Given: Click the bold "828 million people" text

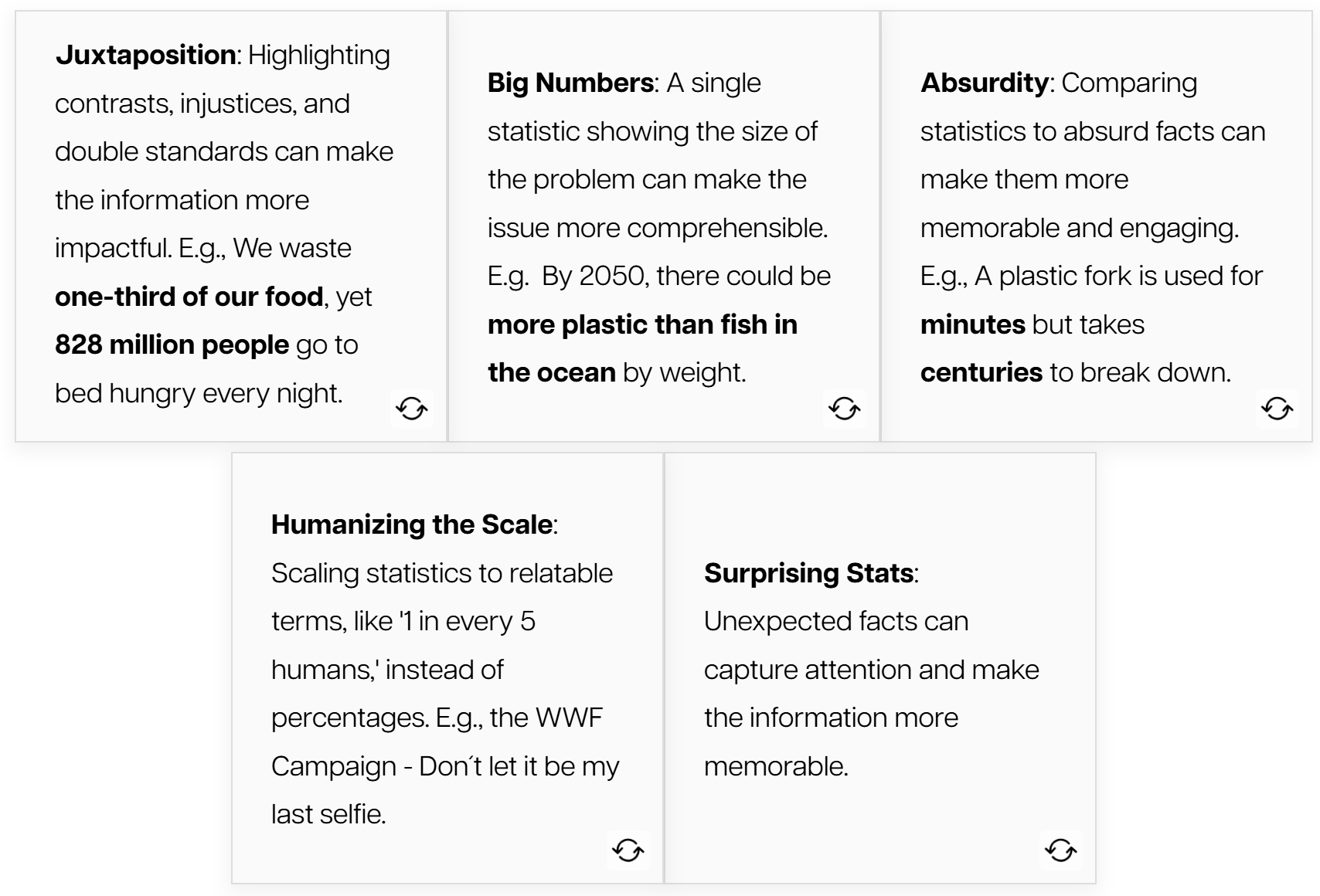Looking at the screenshot, I should coord(172,344).
